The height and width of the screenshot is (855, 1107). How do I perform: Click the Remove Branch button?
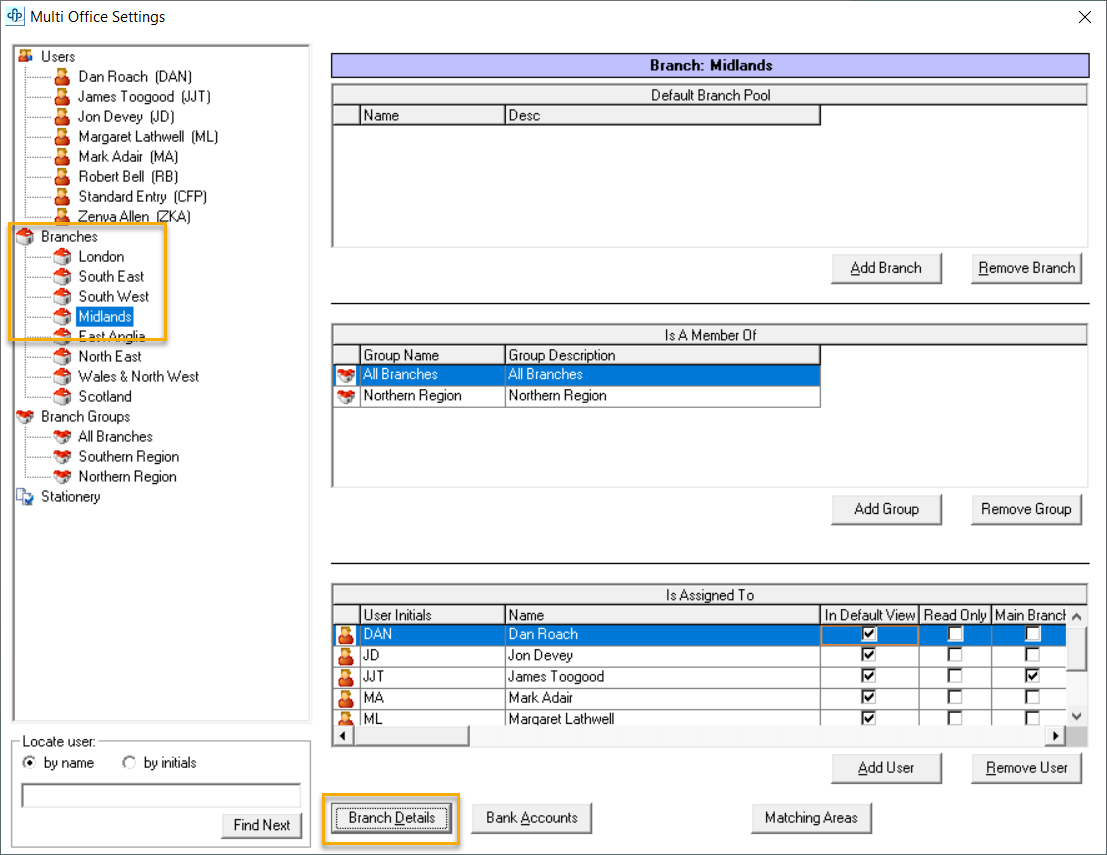pyautogui.click(x=1027, y=268)
